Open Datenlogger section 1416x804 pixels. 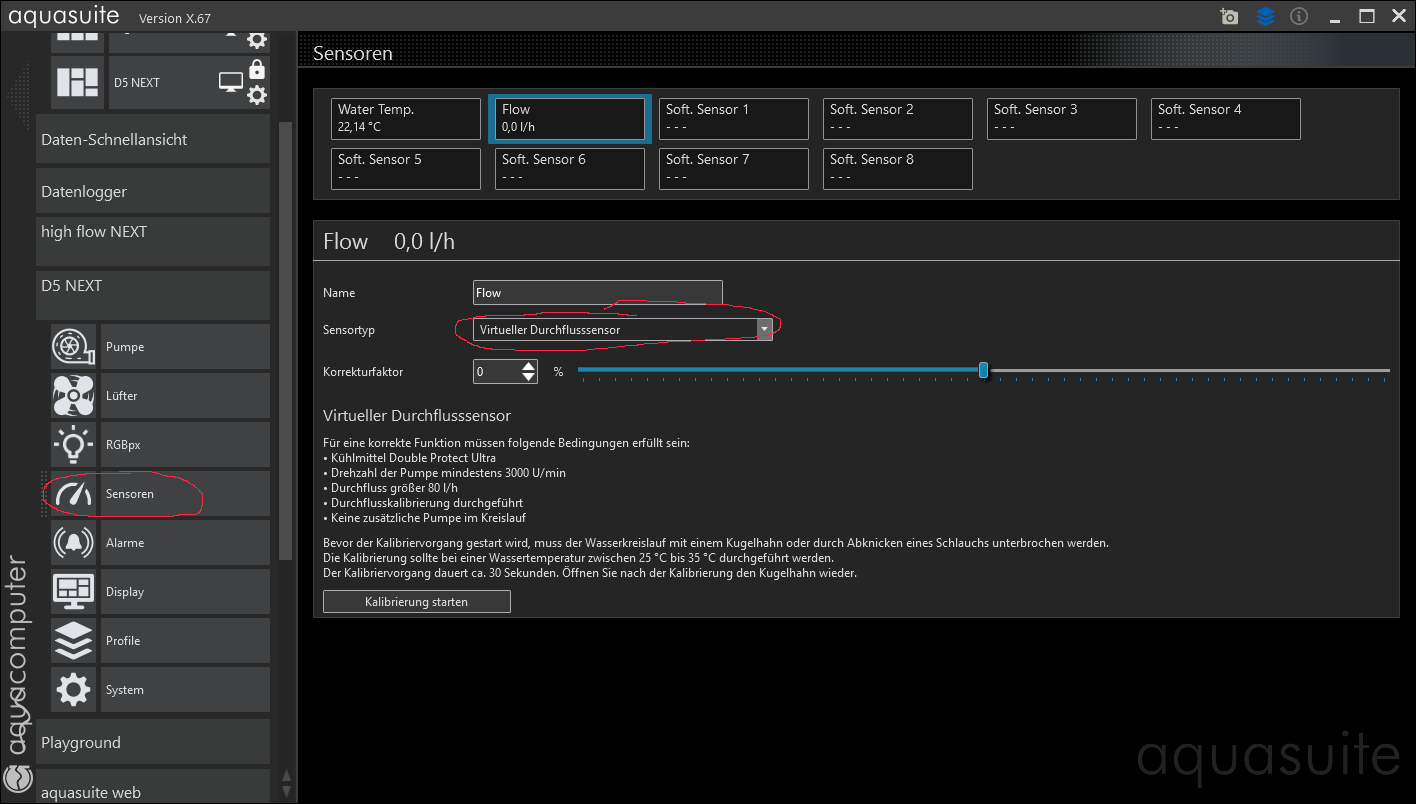click(x=153, y=191)
